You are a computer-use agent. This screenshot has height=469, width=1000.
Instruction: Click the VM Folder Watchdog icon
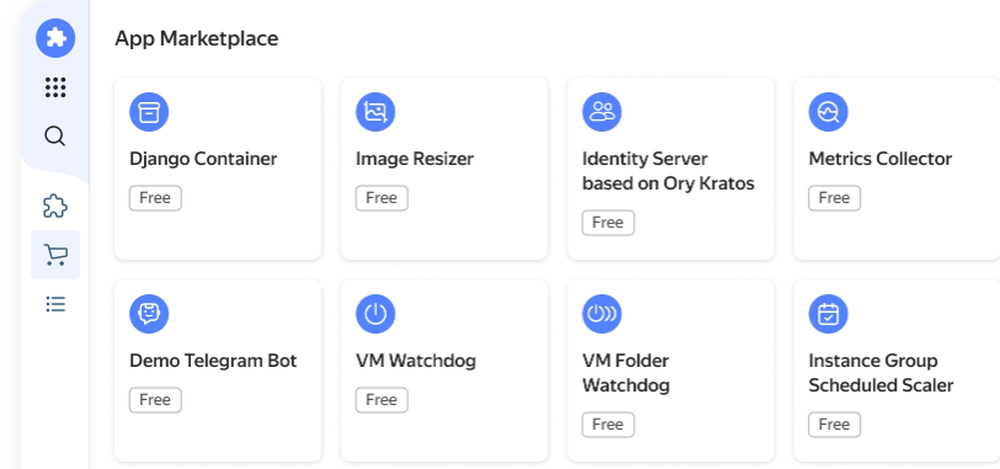tap(602, 314)
